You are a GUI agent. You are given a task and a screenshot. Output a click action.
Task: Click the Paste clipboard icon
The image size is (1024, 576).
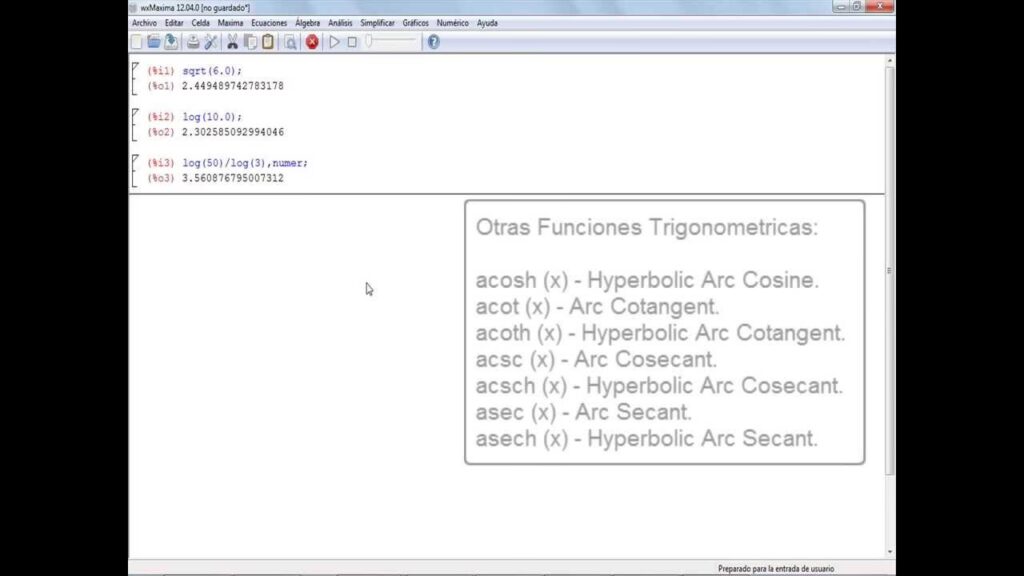point(268,42)
